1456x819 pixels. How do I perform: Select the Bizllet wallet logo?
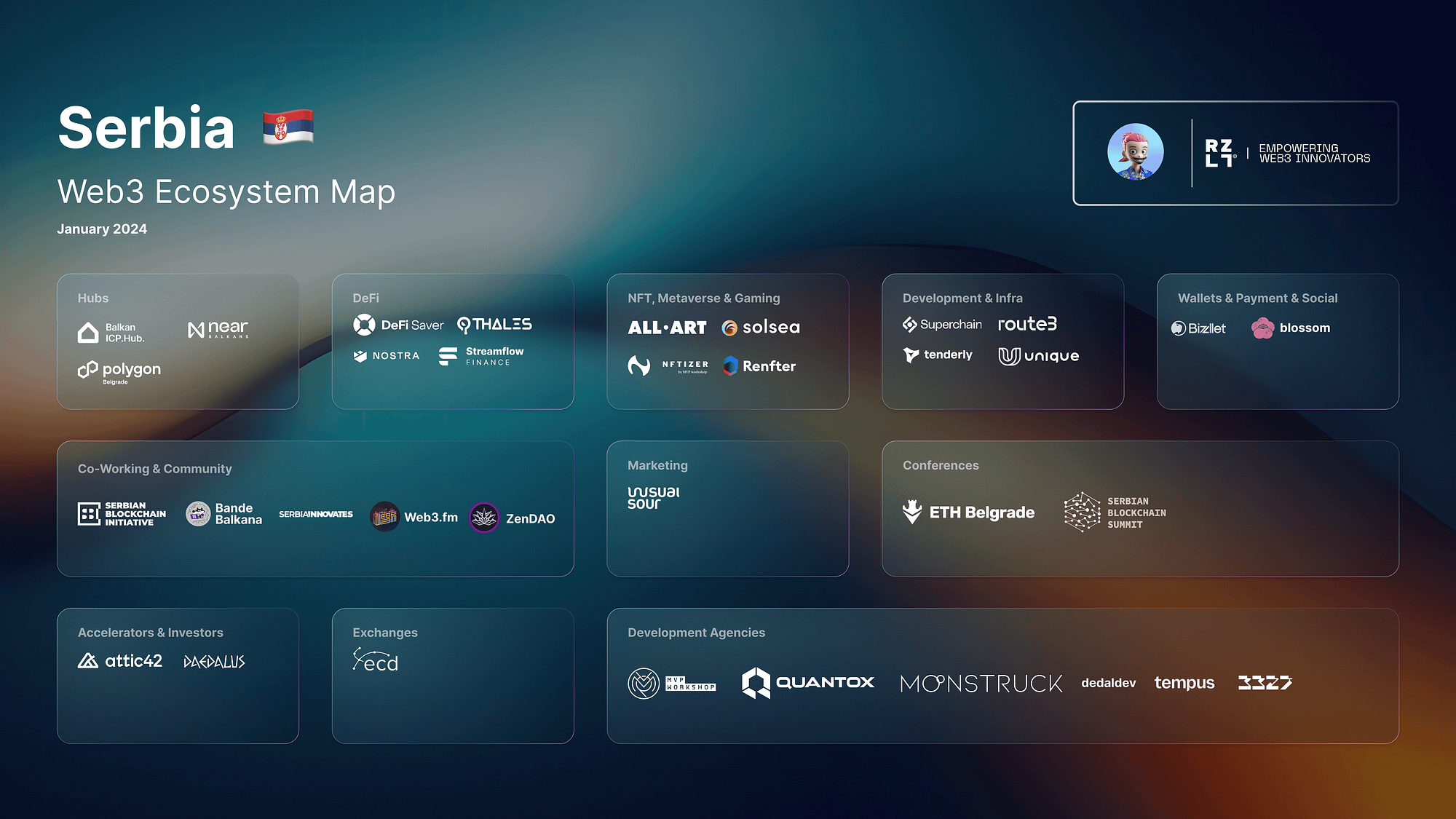coord(1198,328)
